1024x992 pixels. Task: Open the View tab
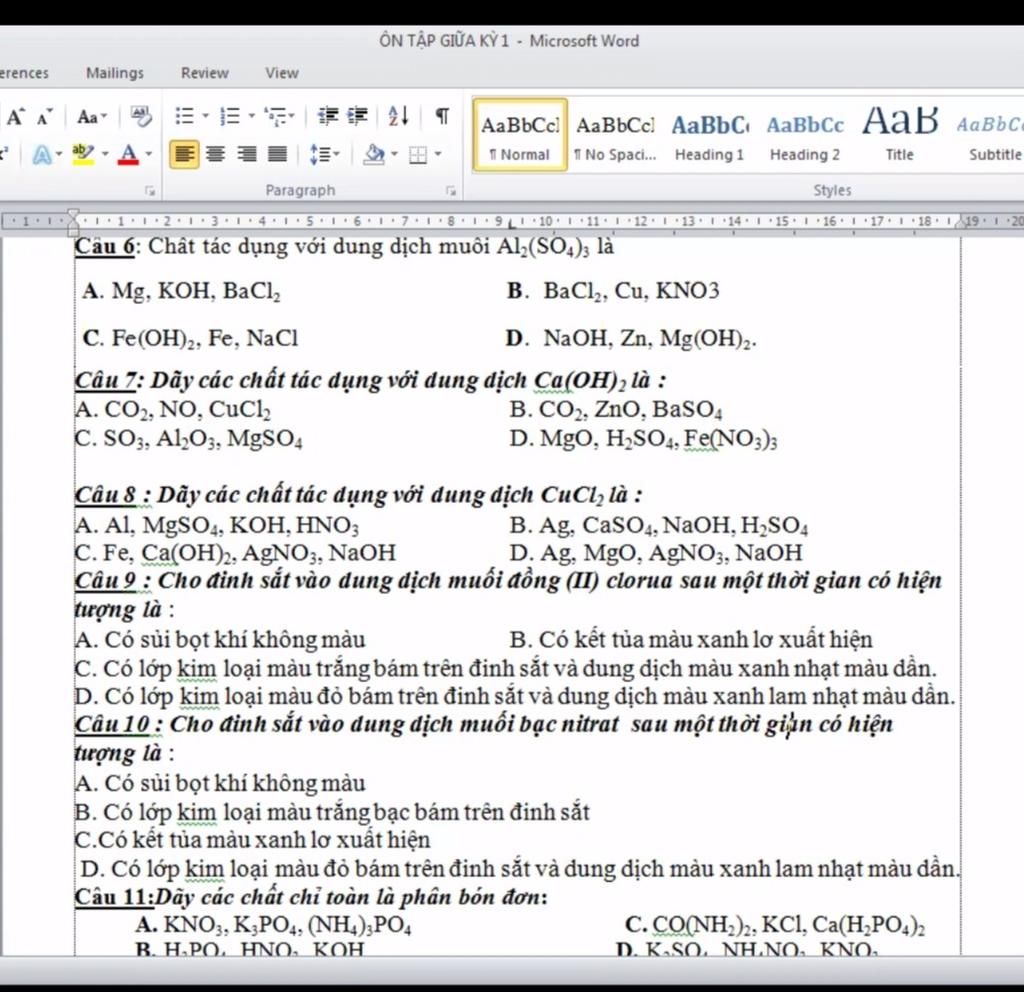point(282,73)
